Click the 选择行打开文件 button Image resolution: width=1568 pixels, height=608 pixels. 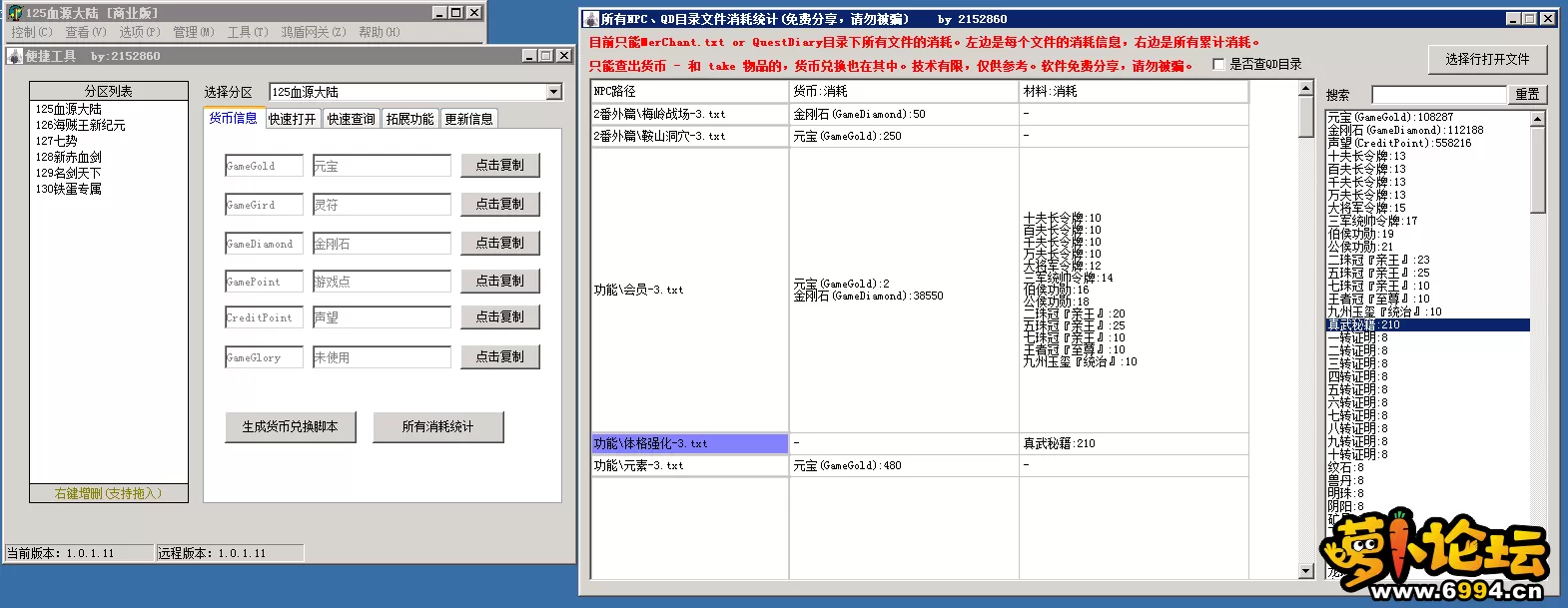click(1487, 60)
